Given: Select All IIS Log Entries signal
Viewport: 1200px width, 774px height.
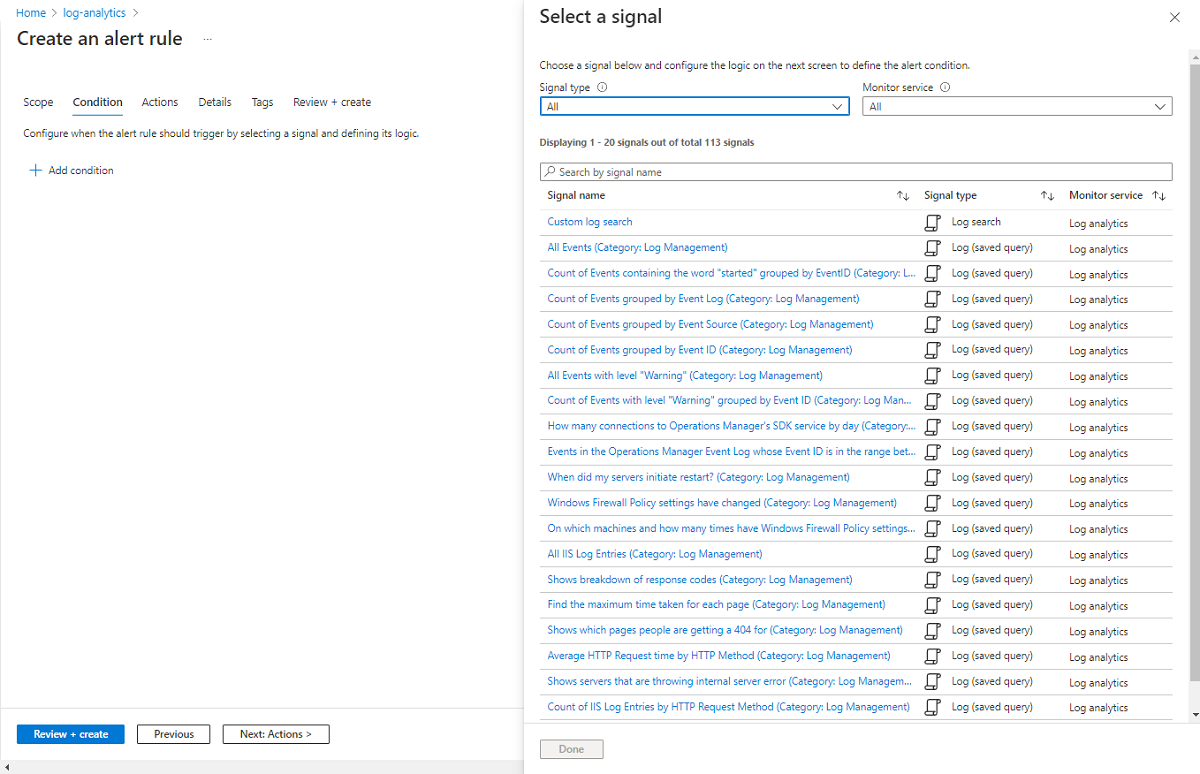Looking at the screenshot, I should point(655,554).
